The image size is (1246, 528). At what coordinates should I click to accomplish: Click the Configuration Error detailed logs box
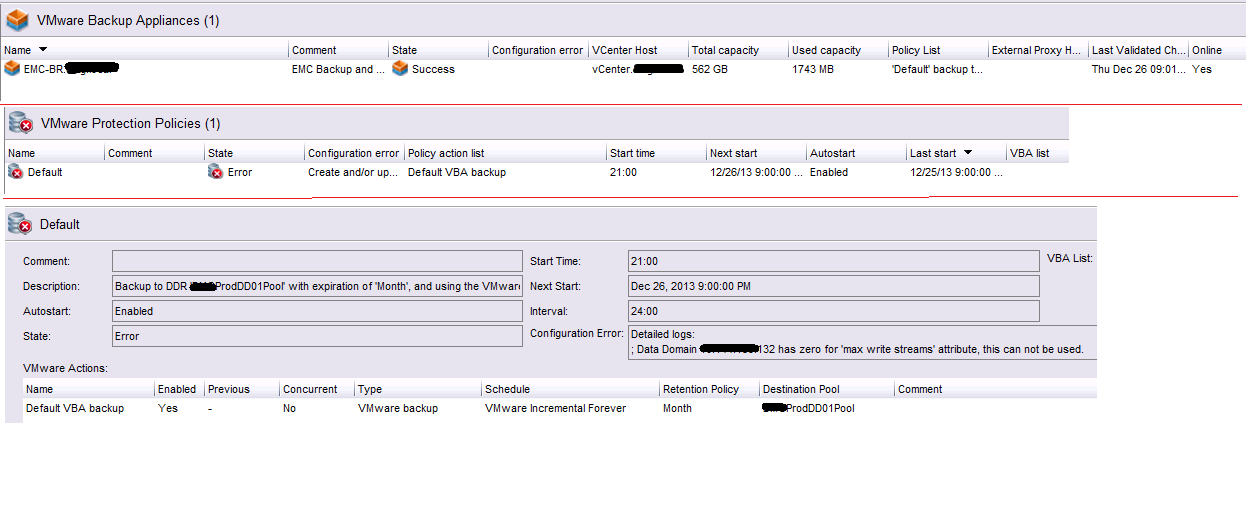(860, 342)
